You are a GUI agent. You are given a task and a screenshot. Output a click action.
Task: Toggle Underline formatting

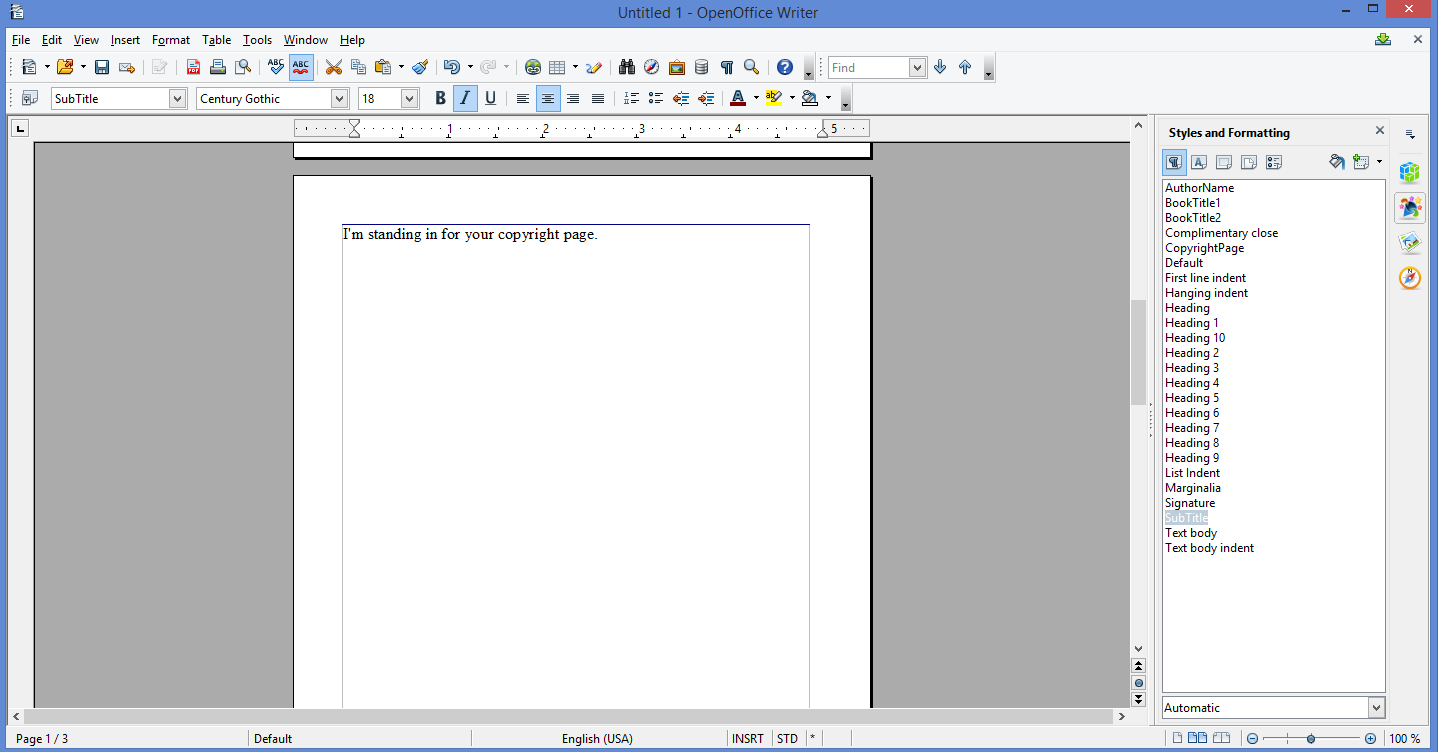click(x=490, y=98)
